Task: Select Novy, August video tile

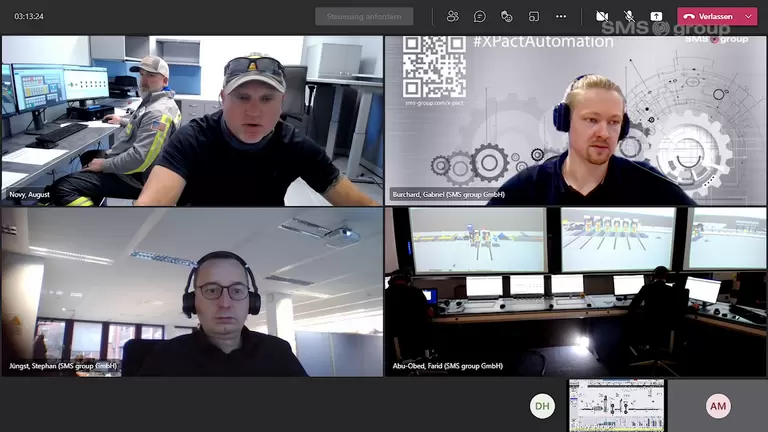Action: click(x=192, y=120)
